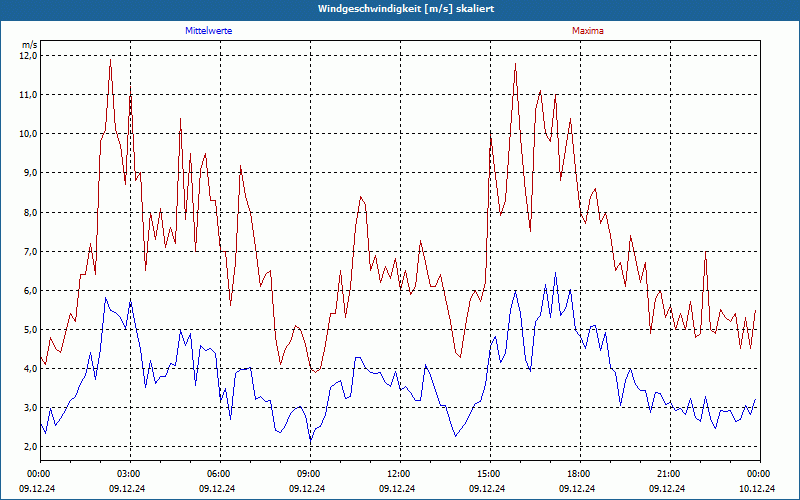
Task: Click the 11,0 y-axis value
Action: coord(29,95)
